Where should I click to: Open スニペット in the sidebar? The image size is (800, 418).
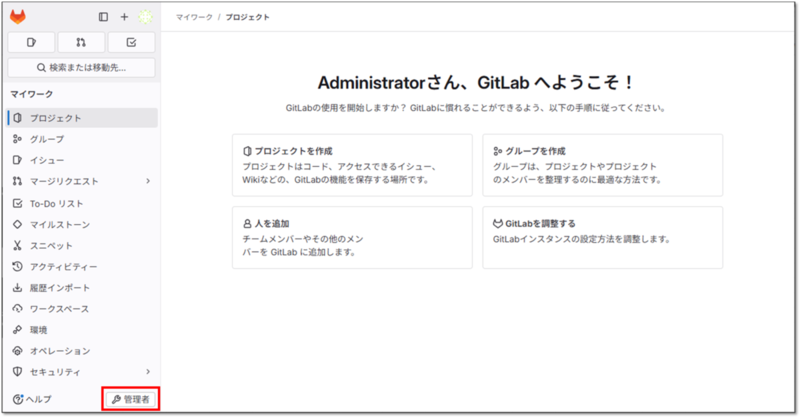point(83,245)
